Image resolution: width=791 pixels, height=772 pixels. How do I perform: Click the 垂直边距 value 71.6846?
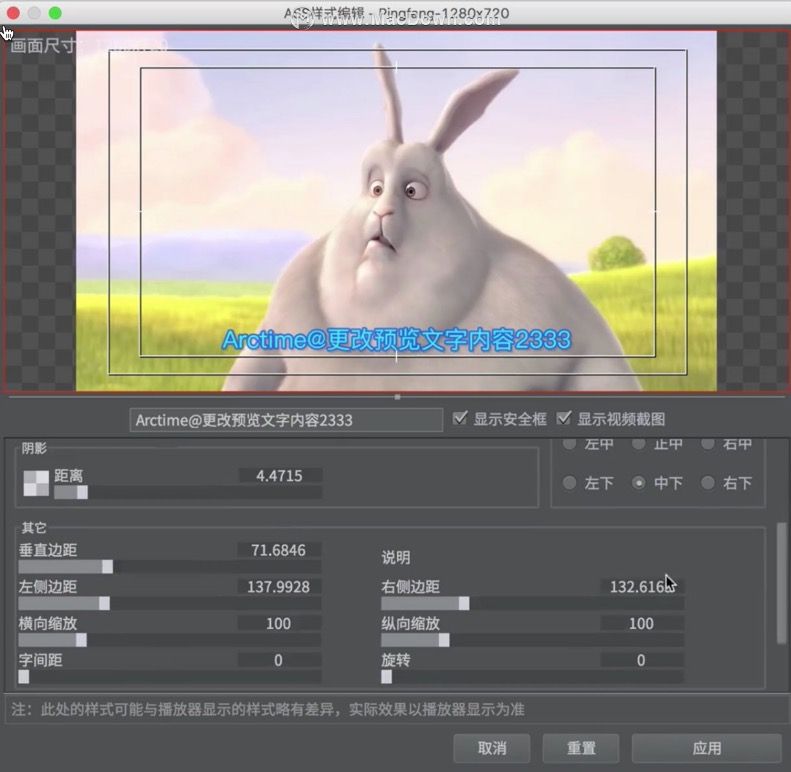tap(279, 550)
